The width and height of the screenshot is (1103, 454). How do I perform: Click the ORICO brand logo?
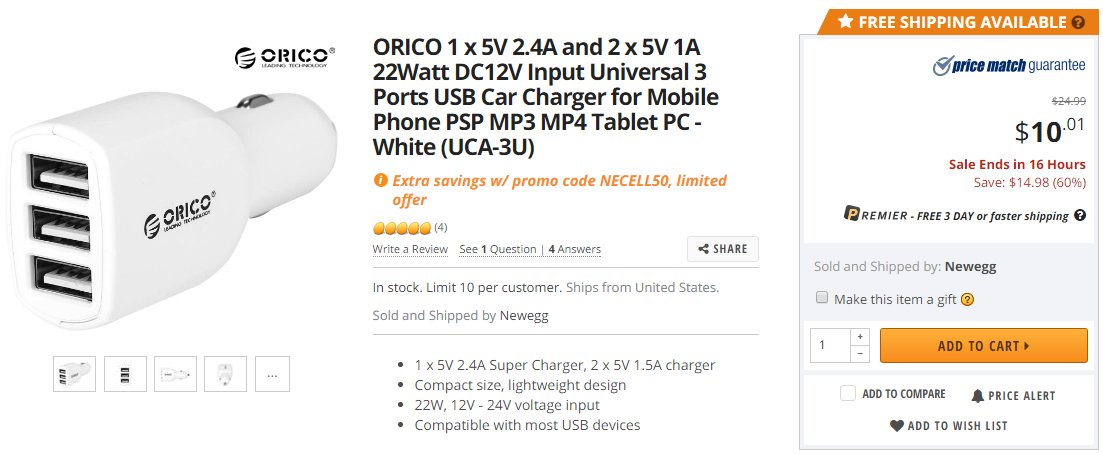(x=284, y=57)
